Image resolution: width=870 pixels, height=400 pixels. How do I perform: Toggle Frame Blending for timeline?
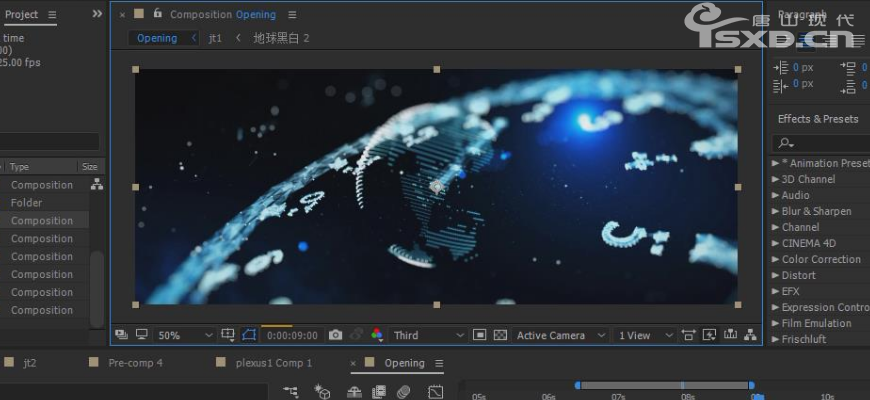379,392
